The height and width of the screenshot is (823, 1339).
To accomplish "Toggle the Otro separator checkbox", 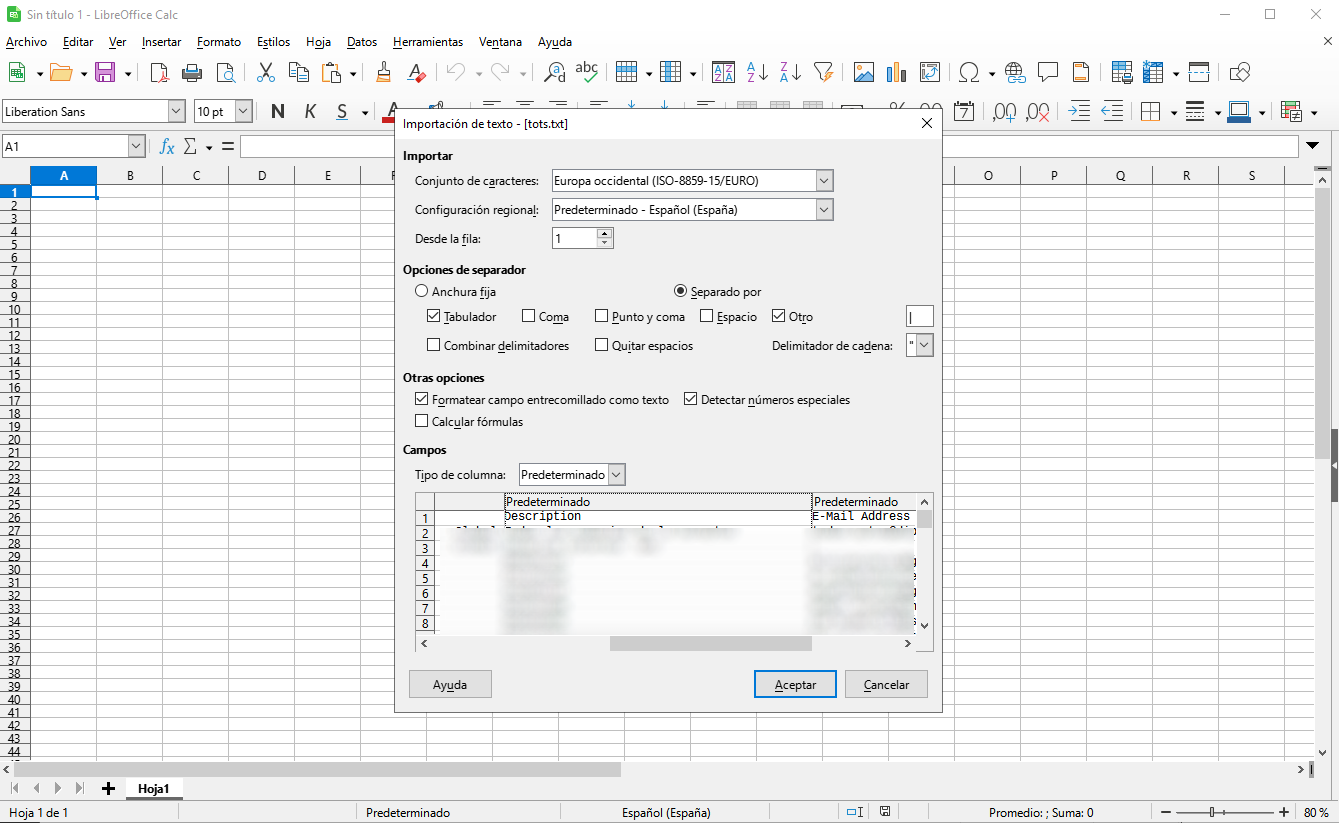I will click(778, 316).
